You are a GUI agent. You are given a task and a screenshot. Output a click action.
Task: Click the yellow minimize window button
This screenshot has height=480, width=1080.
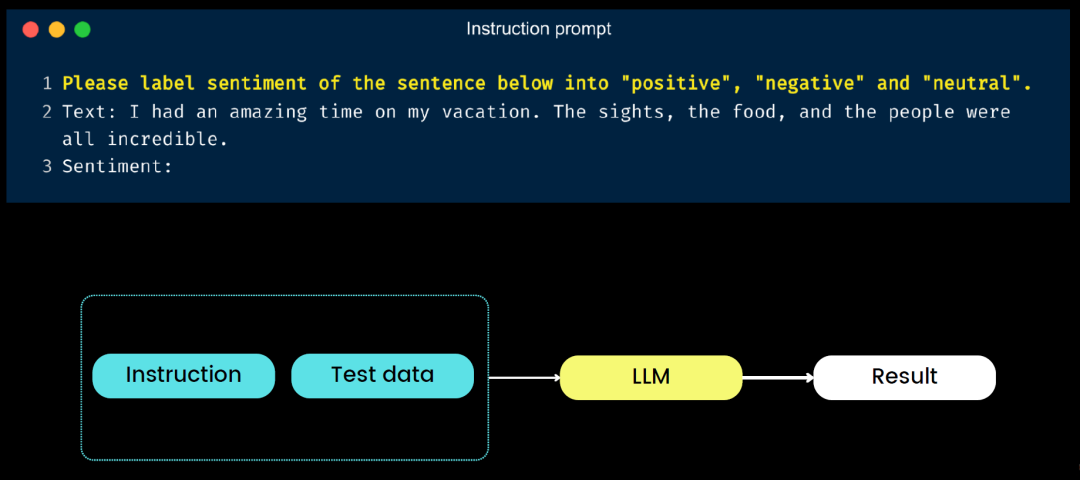(56, 29)
